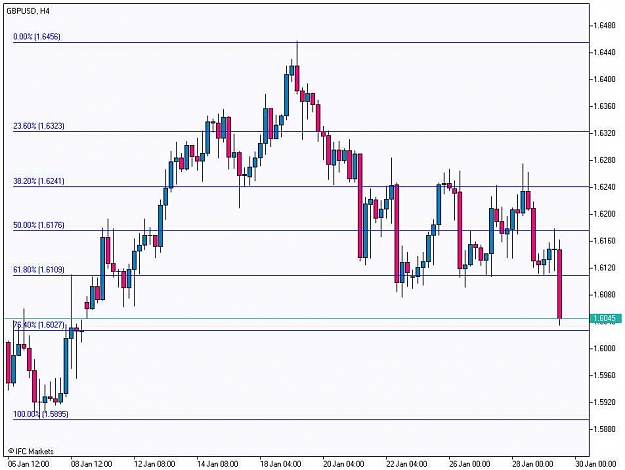Click the 14 Jan 08:00 time label
This screenshot has height=470, width=625.
[x=217, y=464]
